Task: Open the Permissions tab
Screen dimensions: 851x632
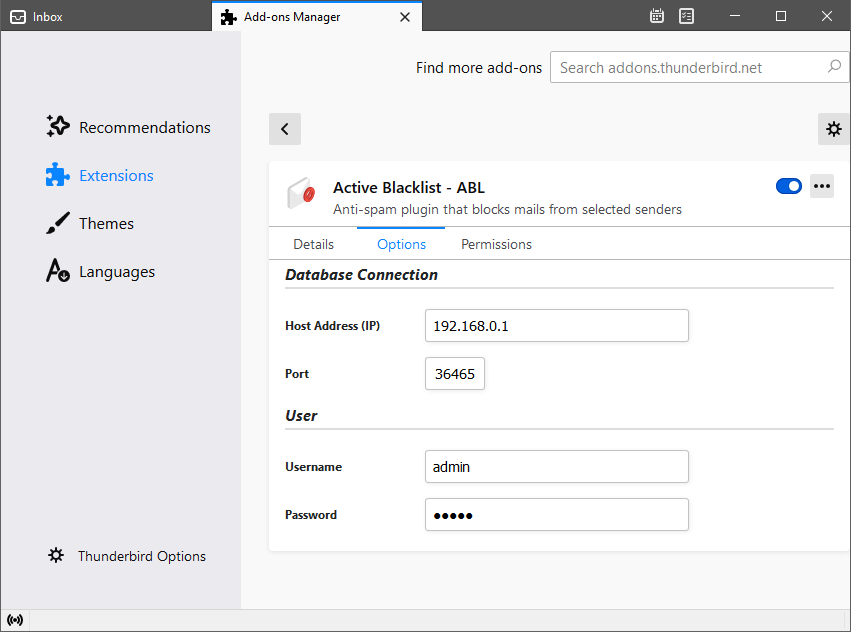Action: (x=496, y=244)
